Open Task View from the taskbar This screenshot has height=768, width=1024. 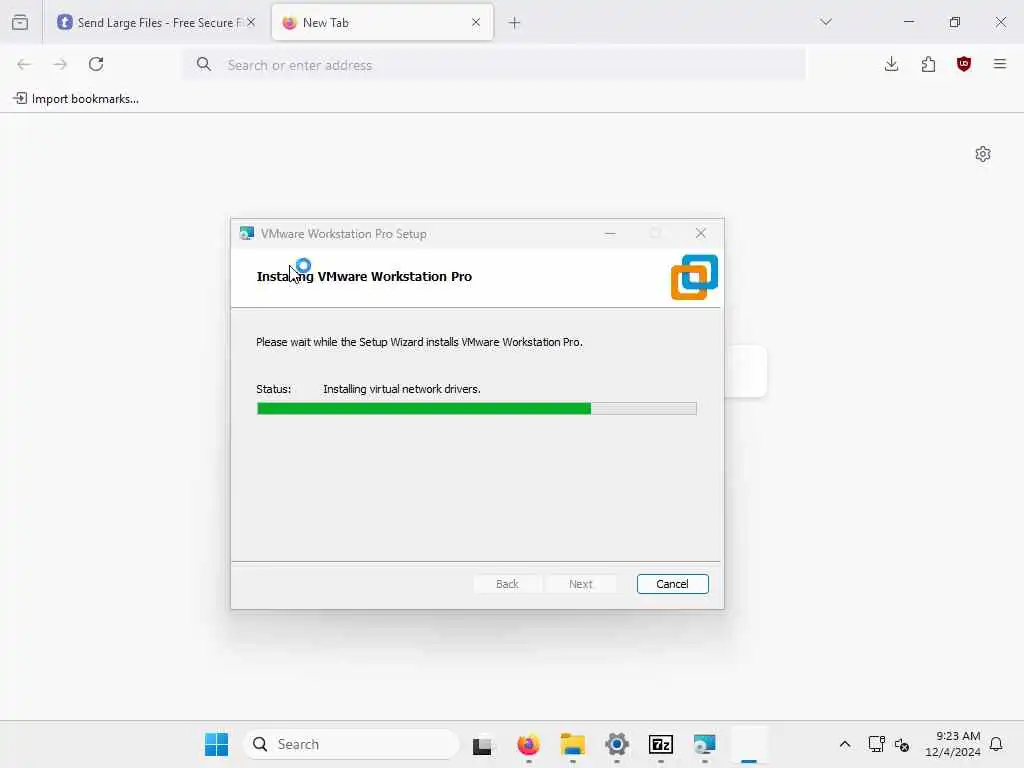(483, 745)
